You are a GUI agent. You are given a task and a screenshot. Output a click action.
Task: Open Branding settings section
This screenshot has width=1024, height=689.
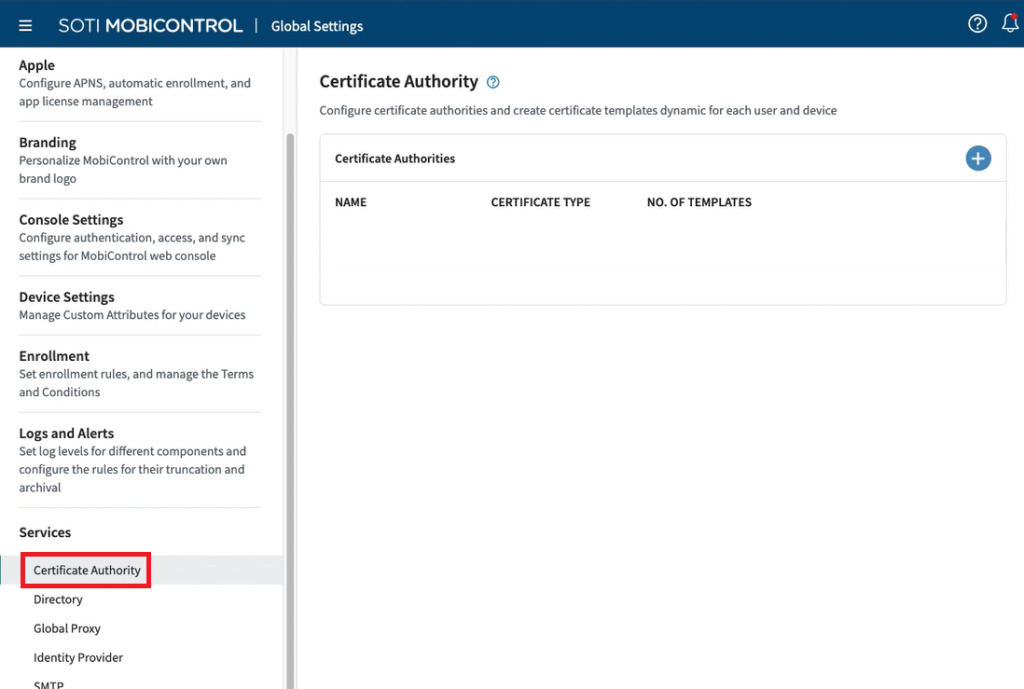pos(47,143)
